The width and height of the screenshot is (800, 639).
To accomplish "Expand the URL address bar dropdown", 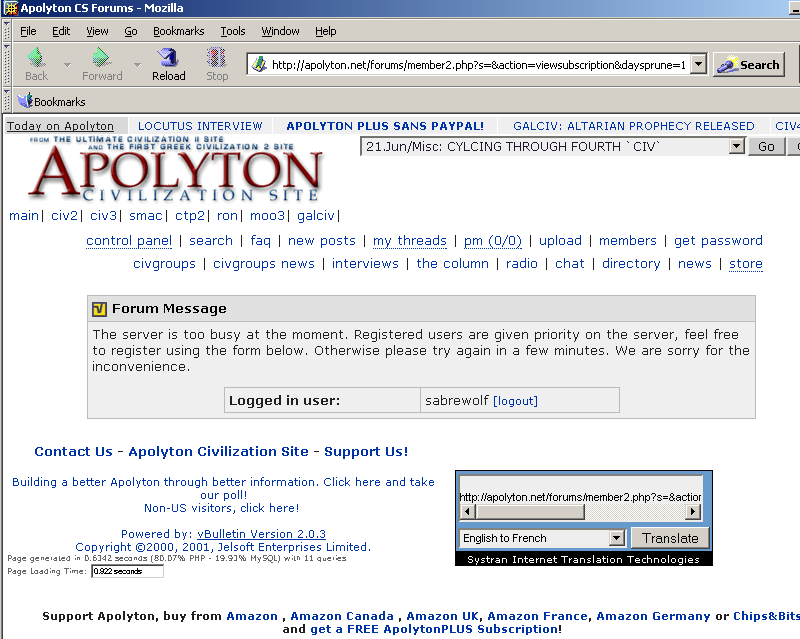I will 697,65.
